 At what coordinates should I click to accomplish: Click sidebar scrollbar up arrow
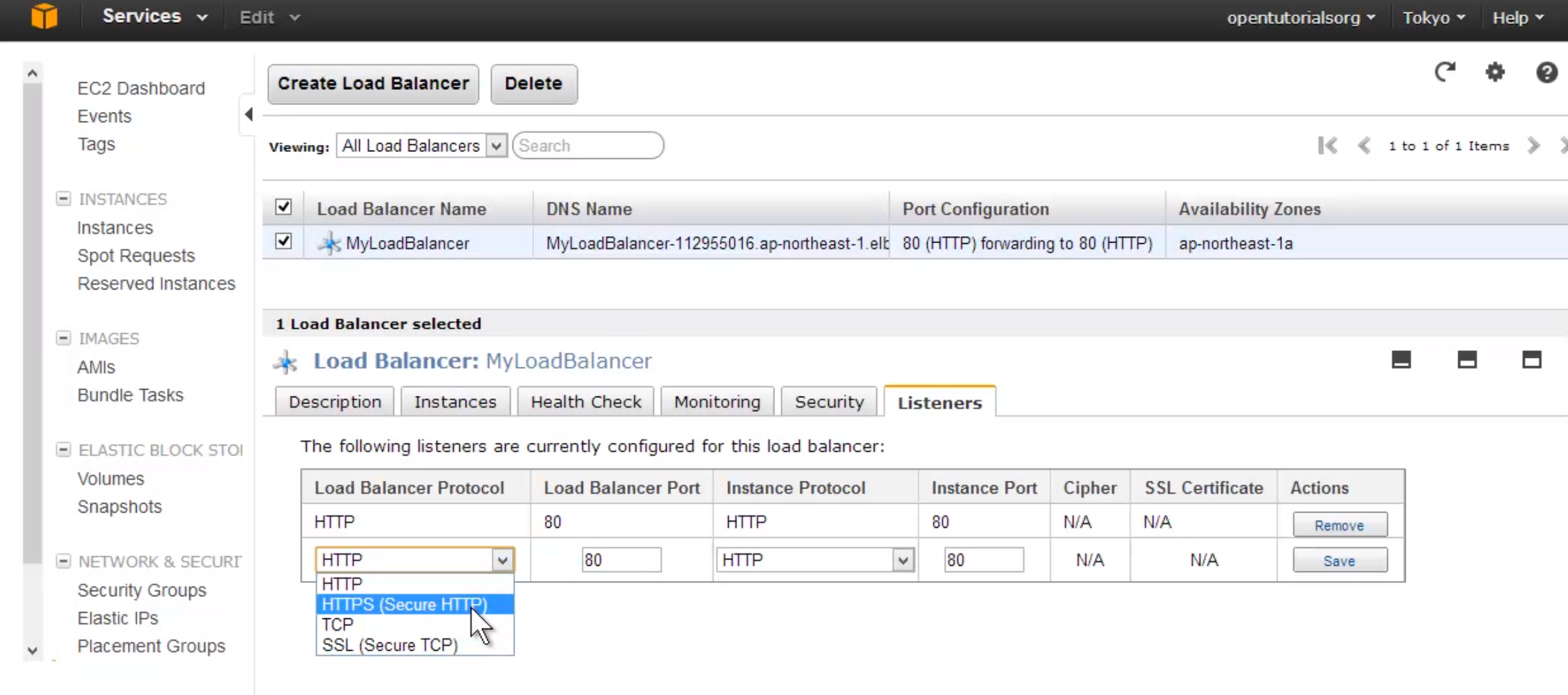click(x=32, y=73)
